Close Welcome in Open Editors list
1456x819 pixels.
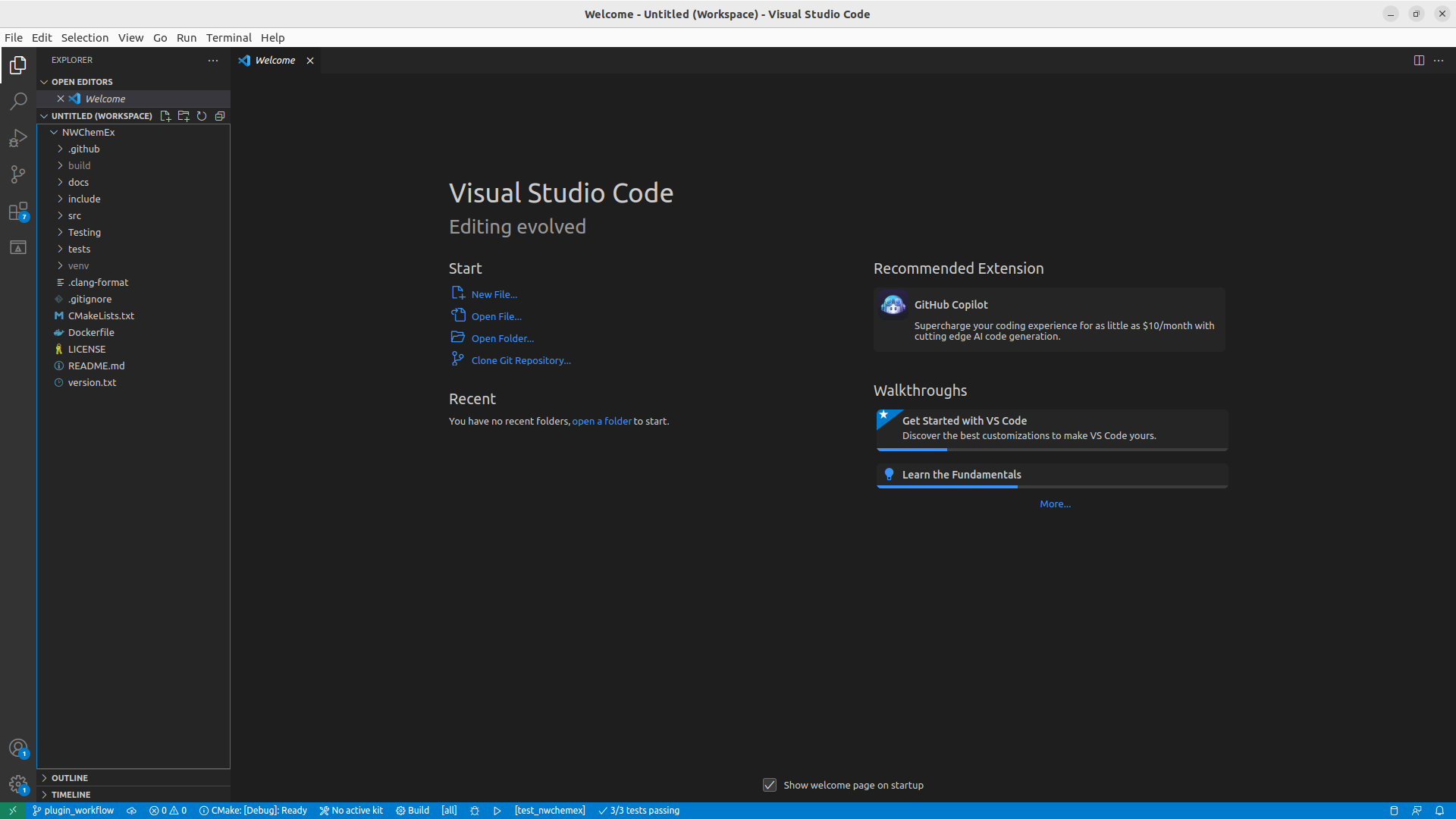tap(61, 99)
